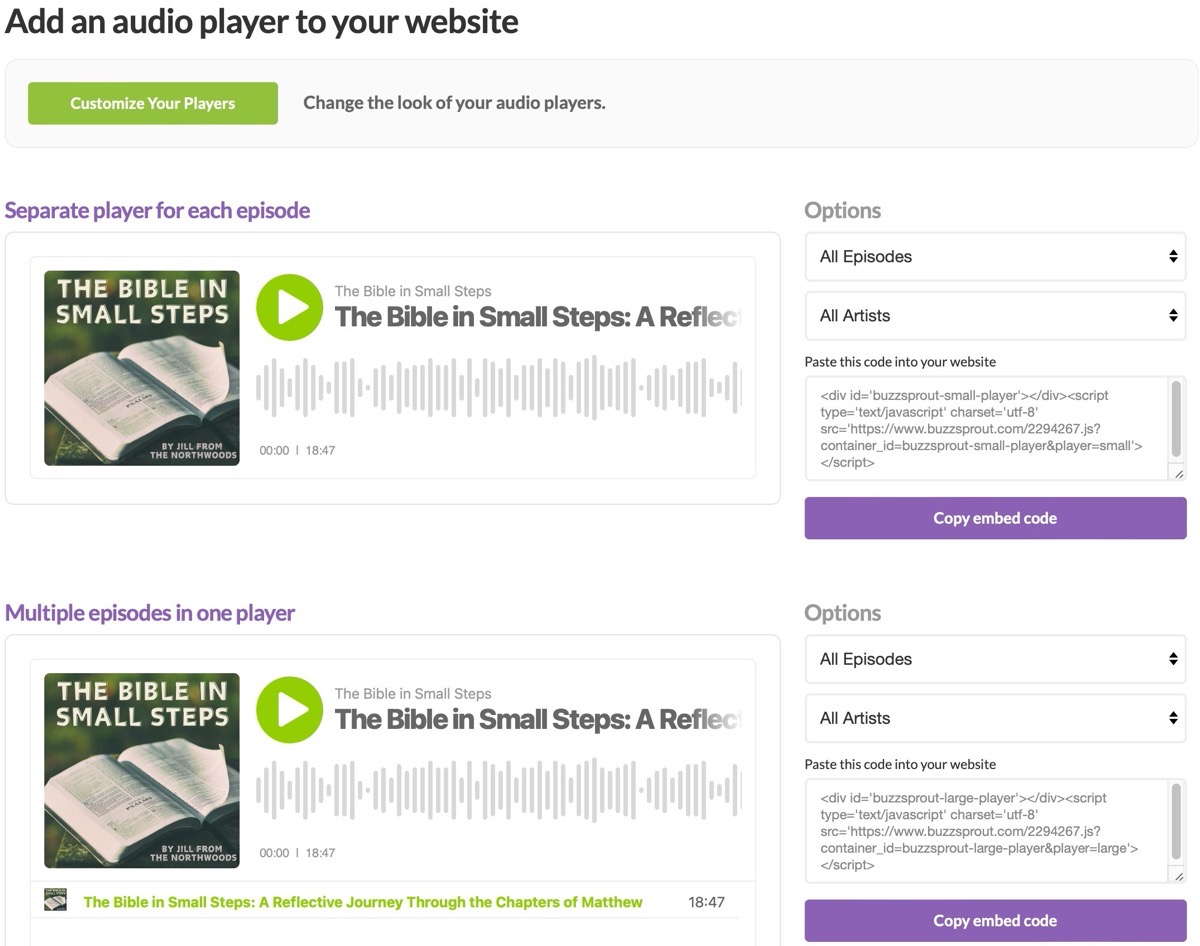
Task: Expand All Episodes dropdown for large player
Action: [995, 660]
